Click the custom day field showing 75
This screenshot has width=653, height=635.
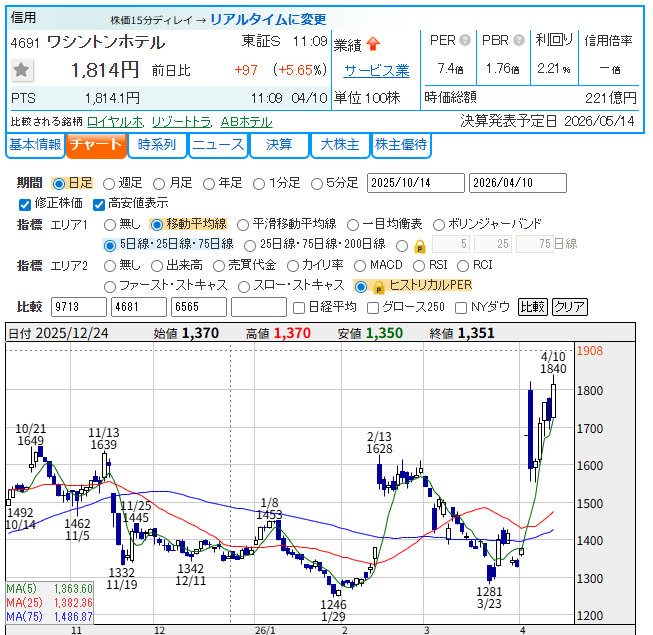pos(535,244)
